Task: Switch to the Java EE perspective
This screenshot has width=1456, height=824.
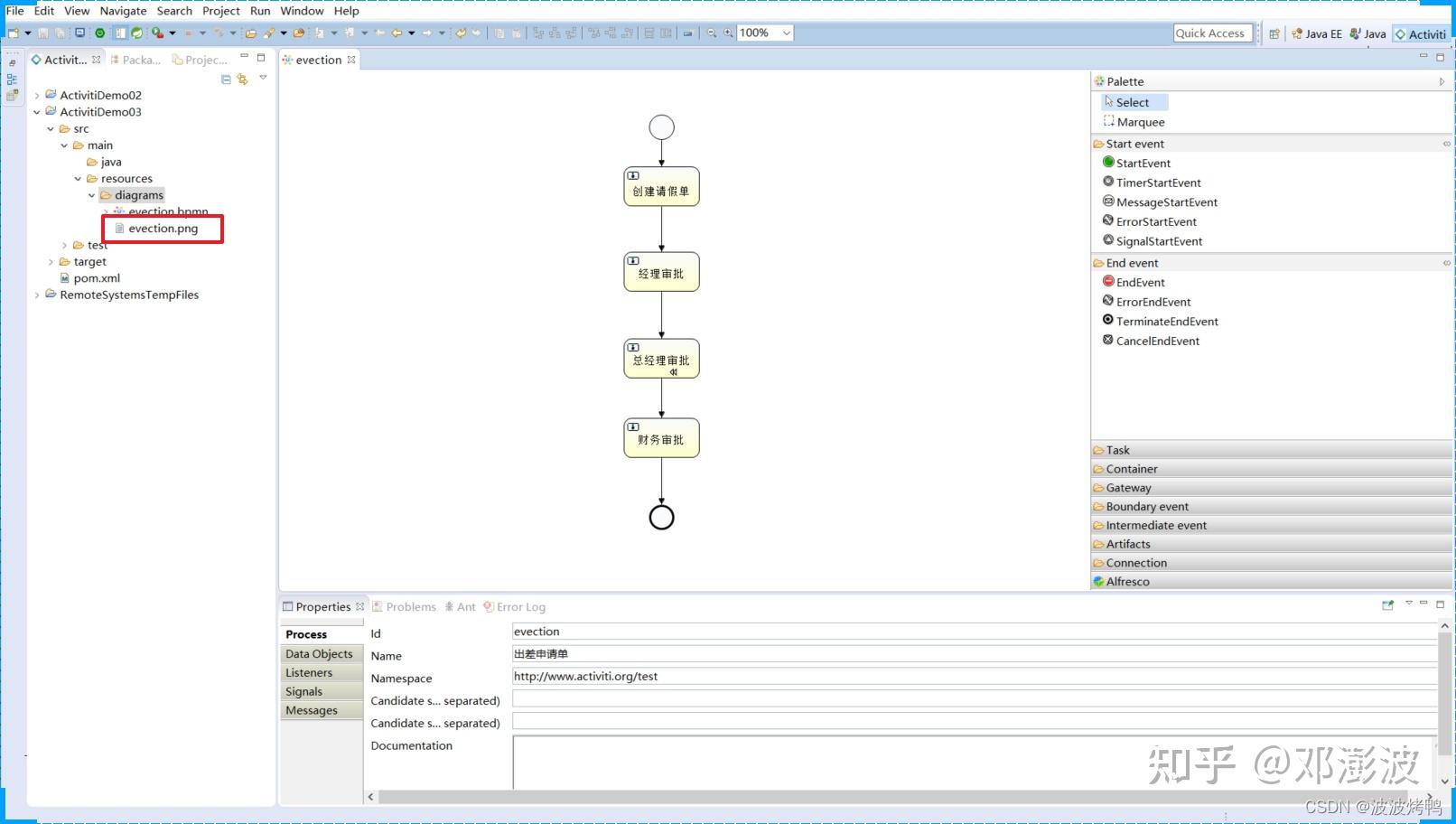Action: click(1316, 33)
